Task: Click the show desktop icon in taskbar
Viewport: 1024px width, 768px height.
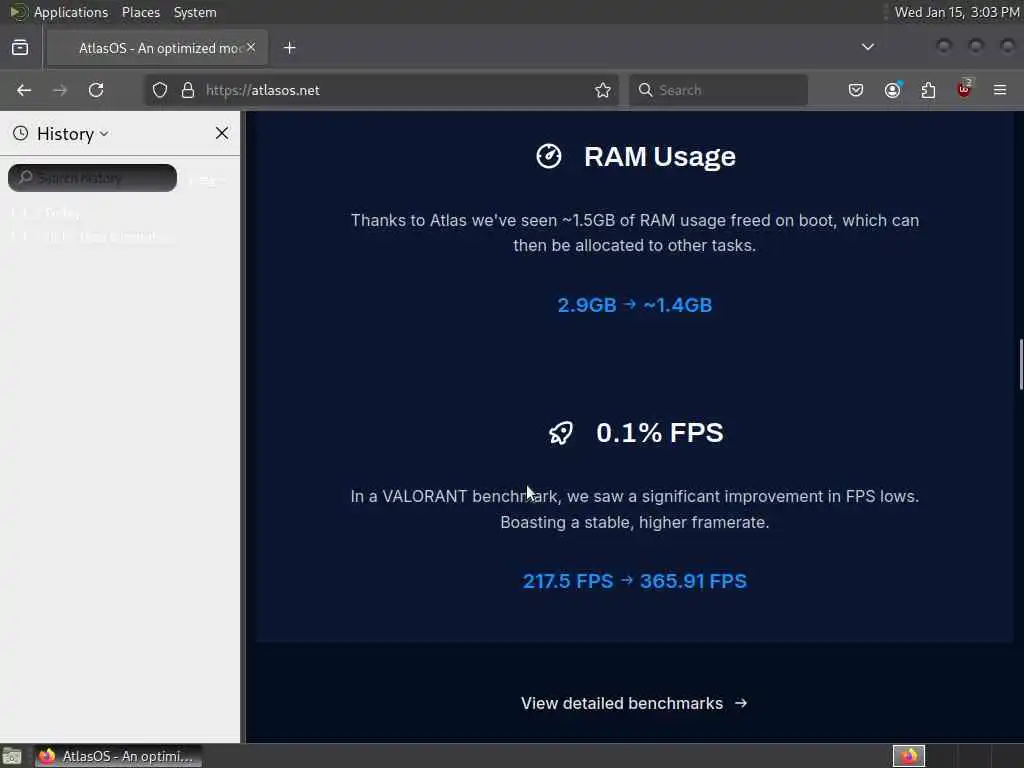Action: [12, 757]
